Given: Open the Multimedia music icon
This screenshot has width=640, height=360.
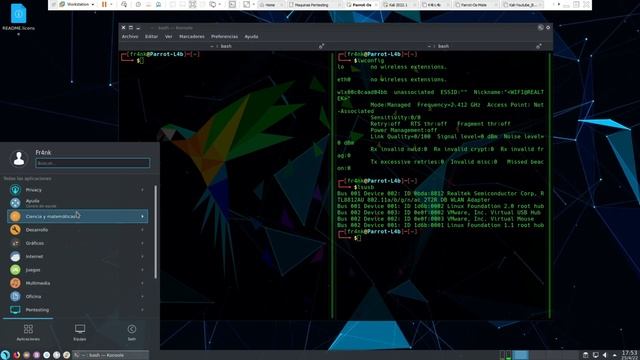Looking at the screenshot, I should coord(15,283).
